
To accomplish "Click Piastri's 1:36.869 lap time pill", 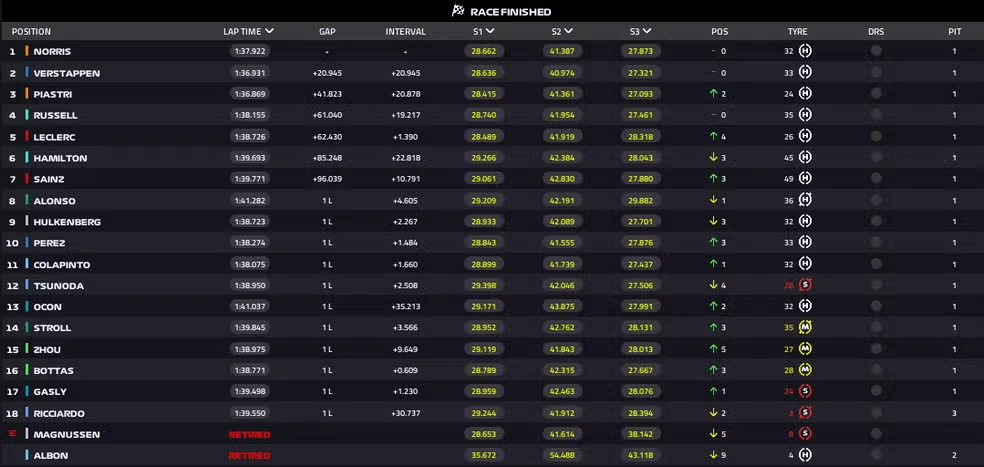I will click(250, 94).
